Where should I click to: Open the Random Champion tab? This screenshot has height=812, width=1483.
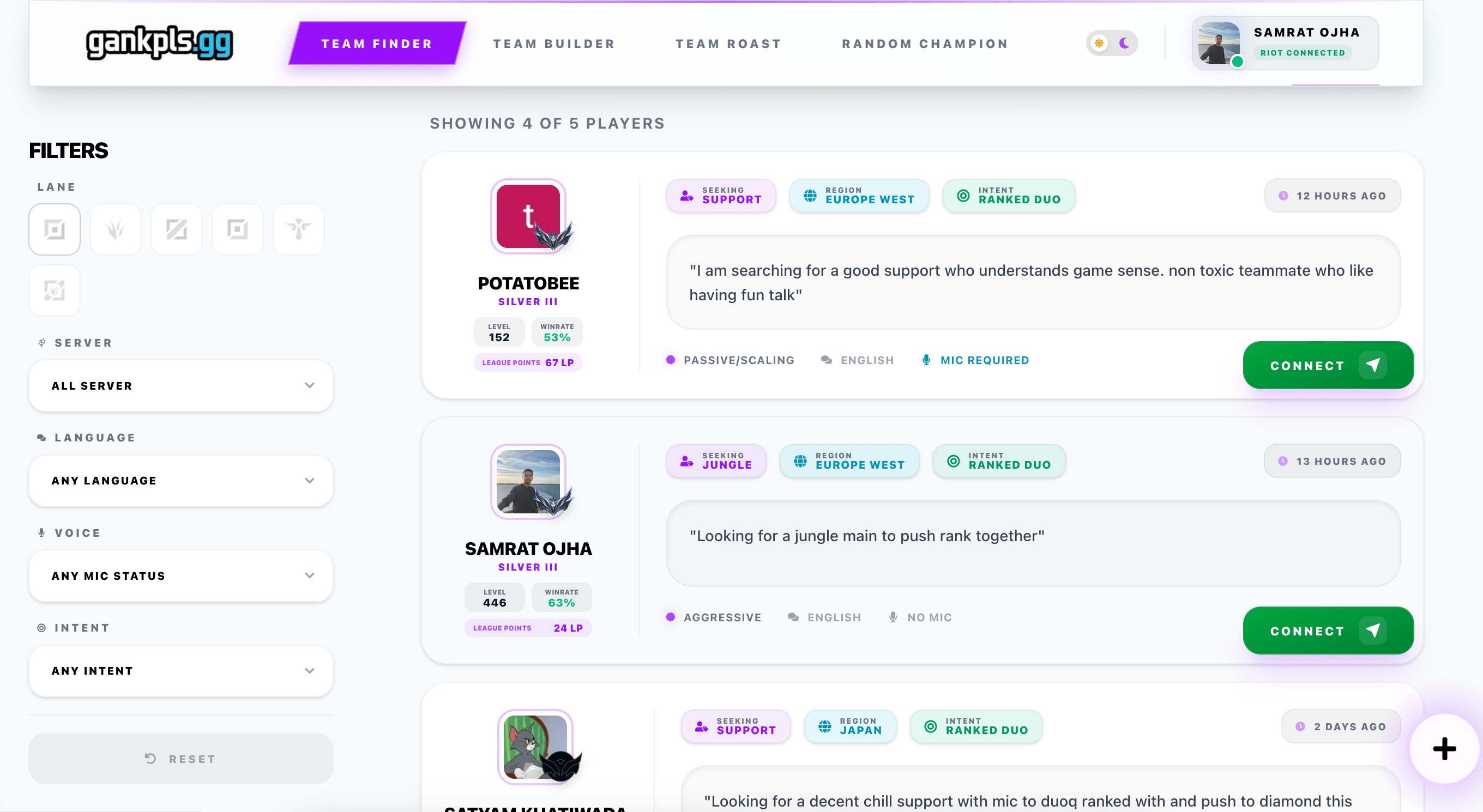point(925,44)
